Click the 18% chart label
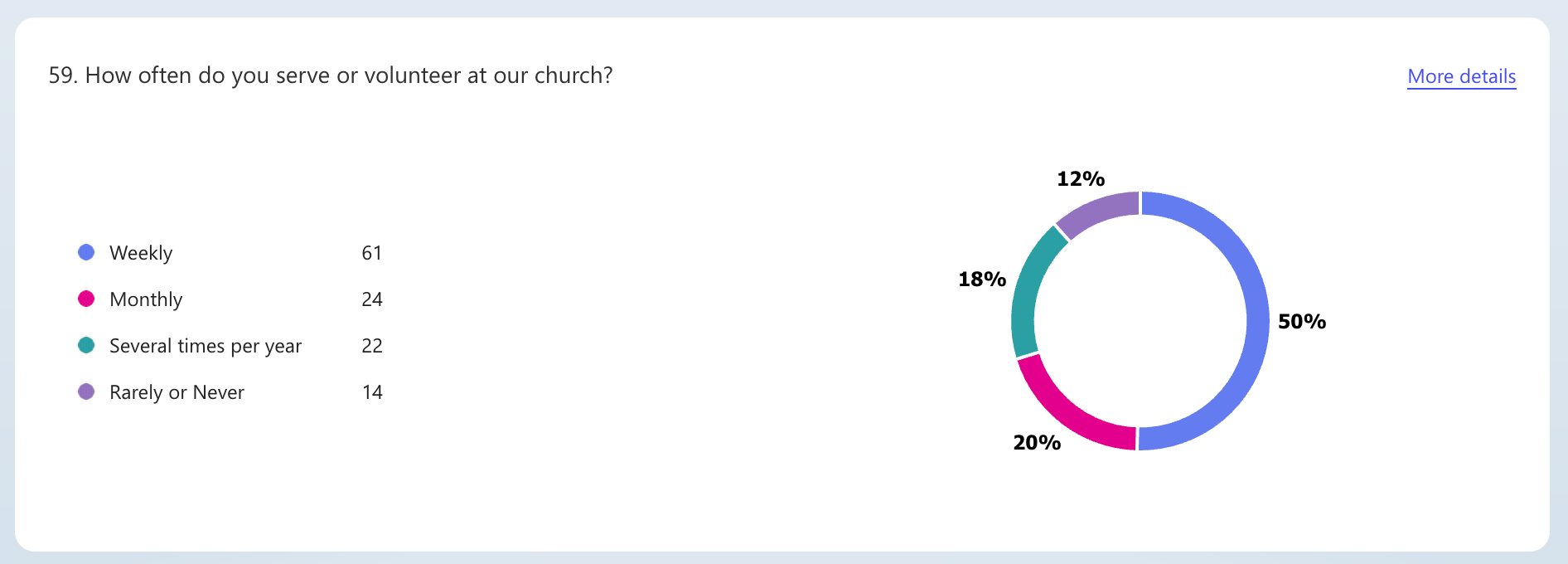Viewport: 1568px width, 564px height. tap(982, 280)
